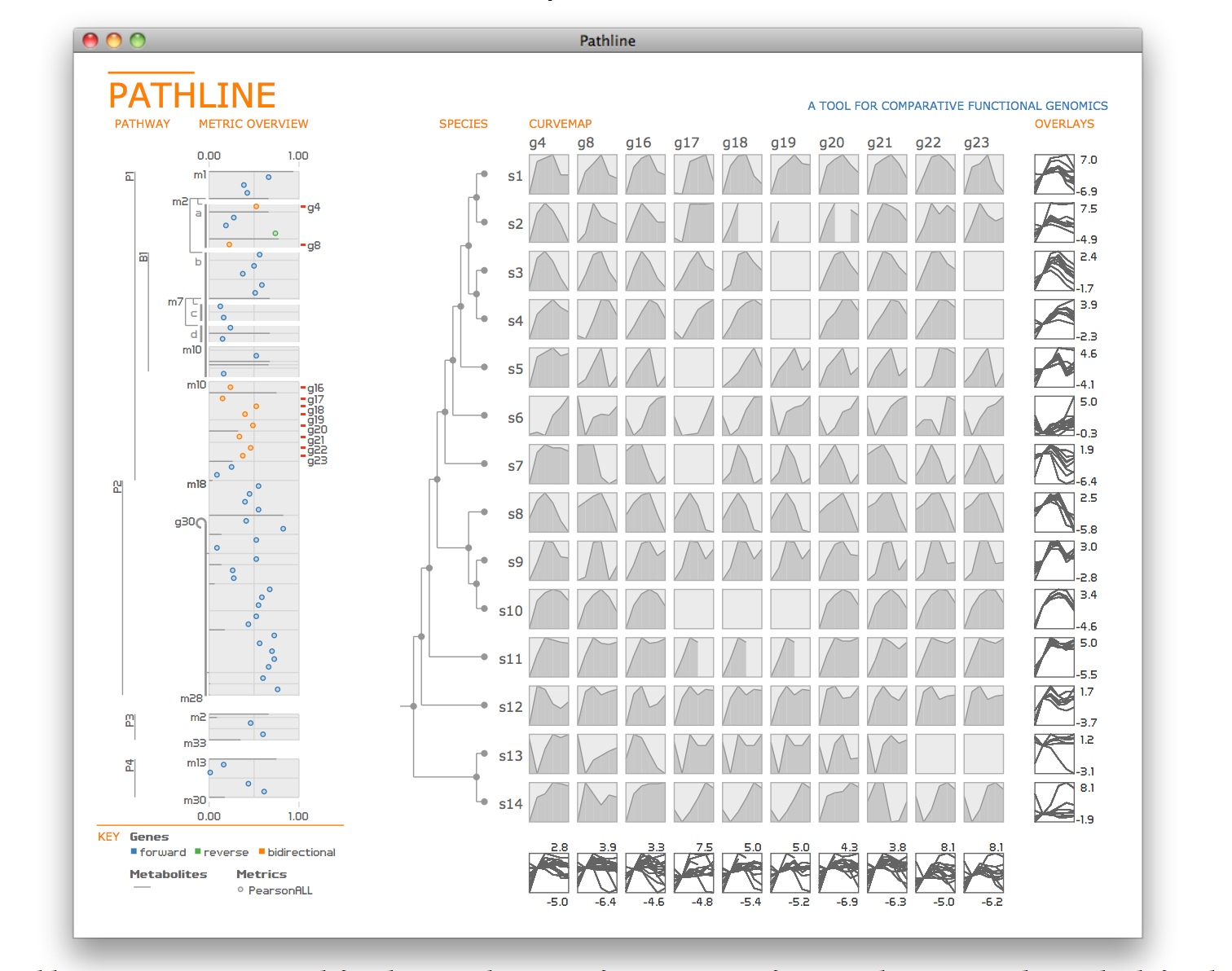Click the blue forward gene dot in row m1
Screen dimensions: 1232x971
click(269, 175)
